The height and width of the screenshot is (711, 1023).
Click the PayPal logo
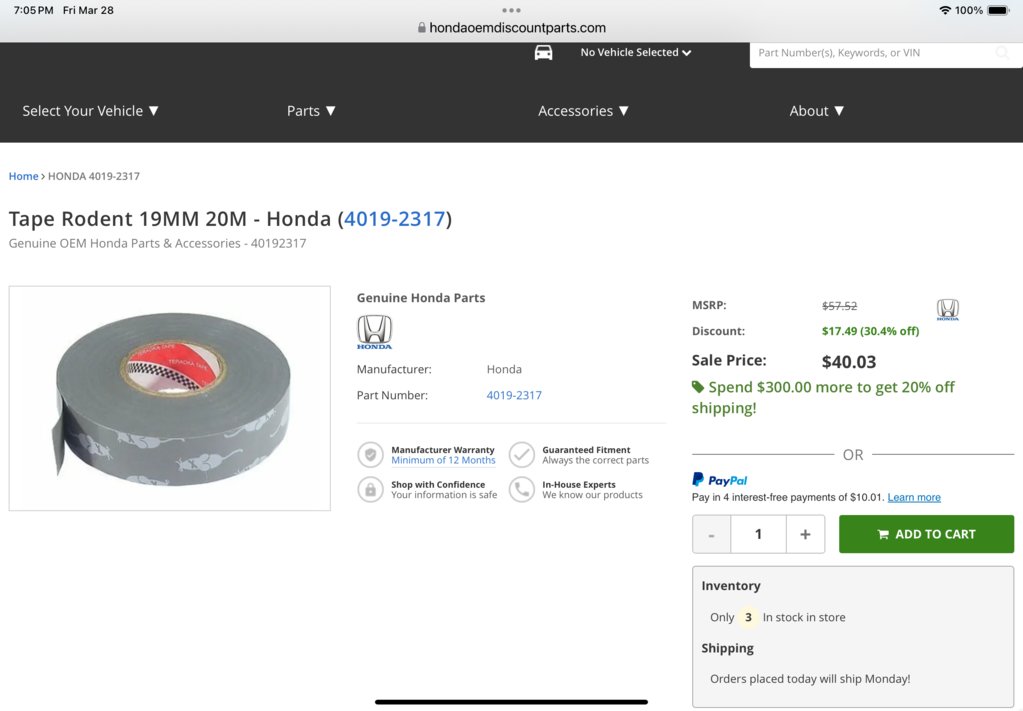pos(720,480)
